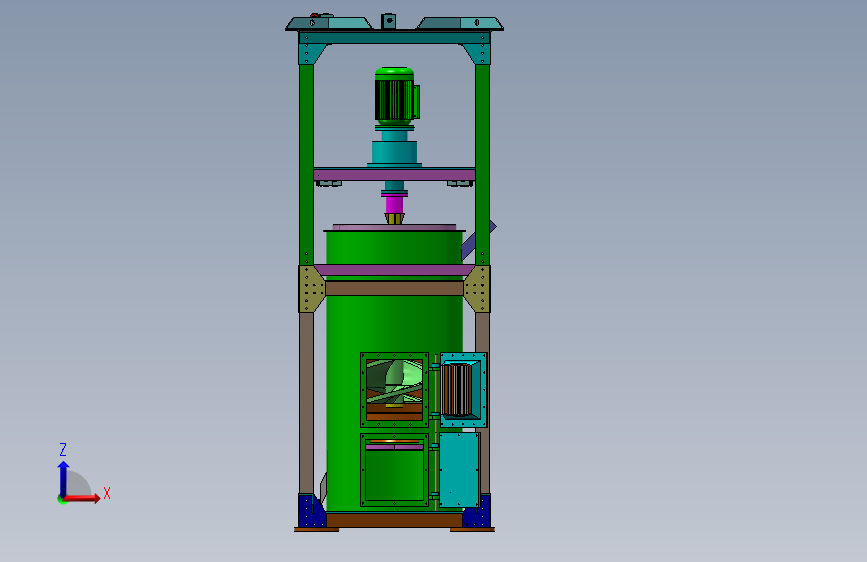Image resolution: width=867 pixels, height=562 pixels.
Task: Select the right top tray on the frame
Action: [x=460, y=23]
